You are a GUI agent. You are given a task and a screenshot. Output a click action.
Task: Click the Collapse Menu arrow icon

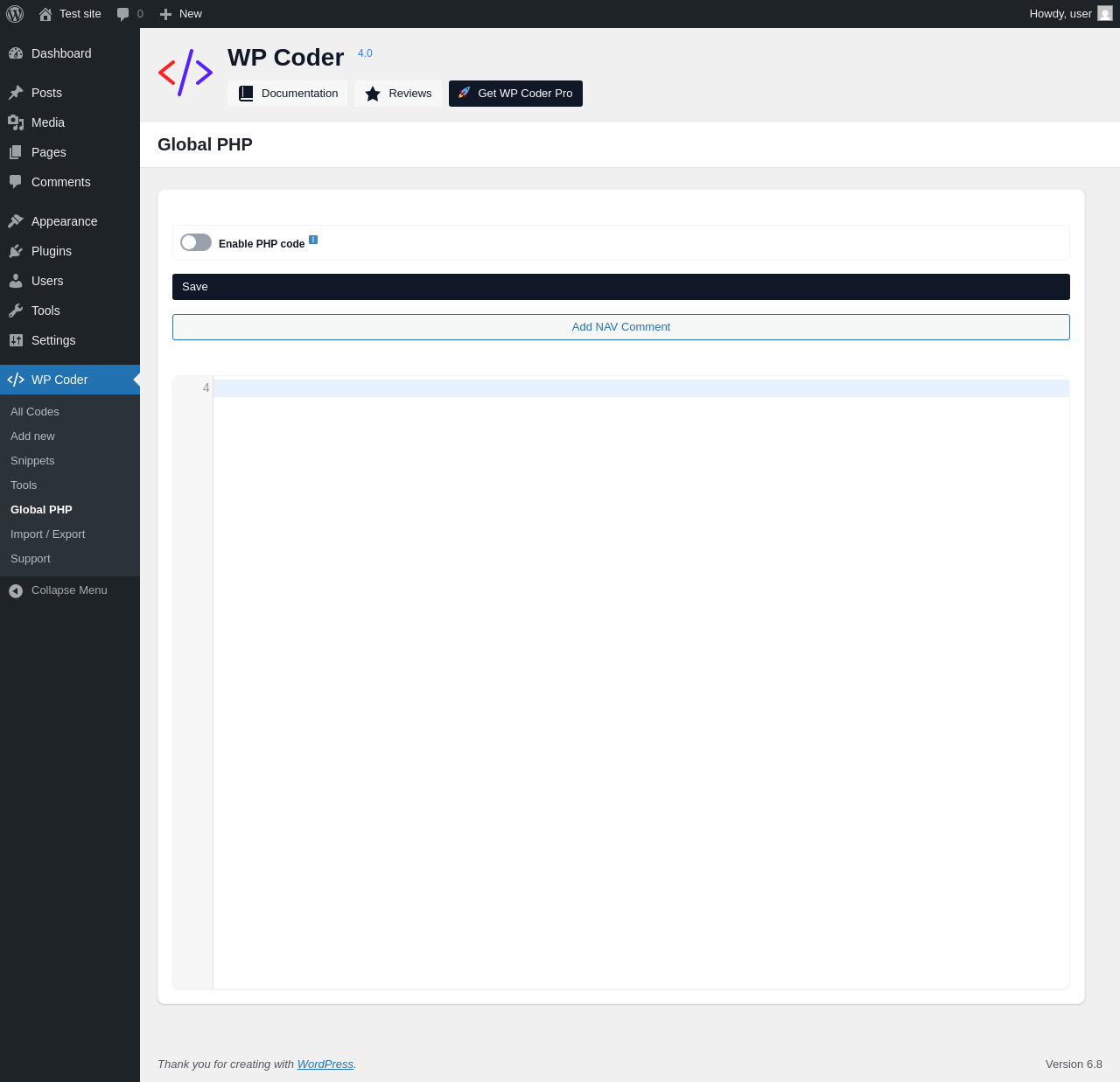16,591
